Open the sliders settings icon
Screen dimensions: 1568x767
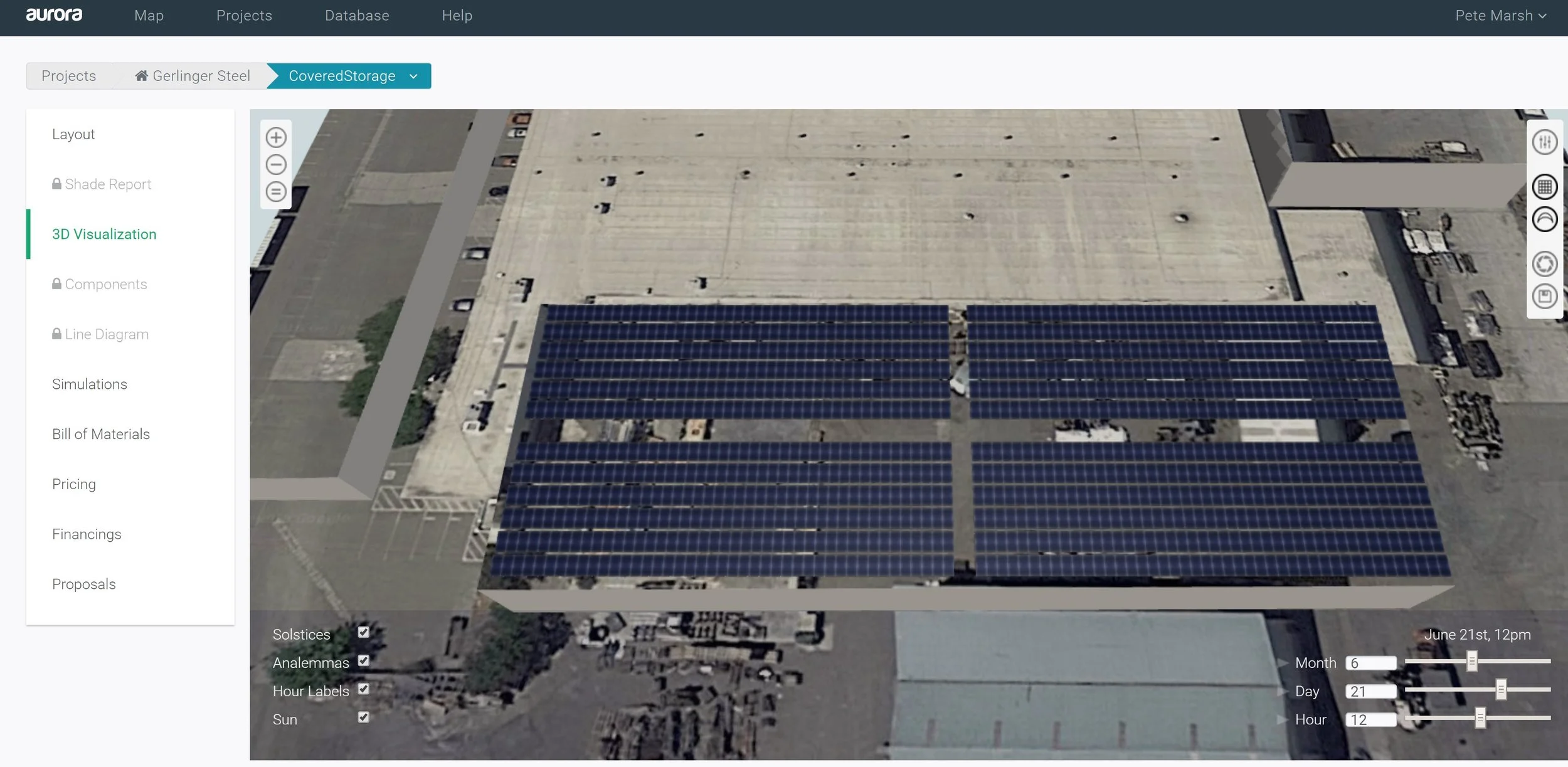1544,142
